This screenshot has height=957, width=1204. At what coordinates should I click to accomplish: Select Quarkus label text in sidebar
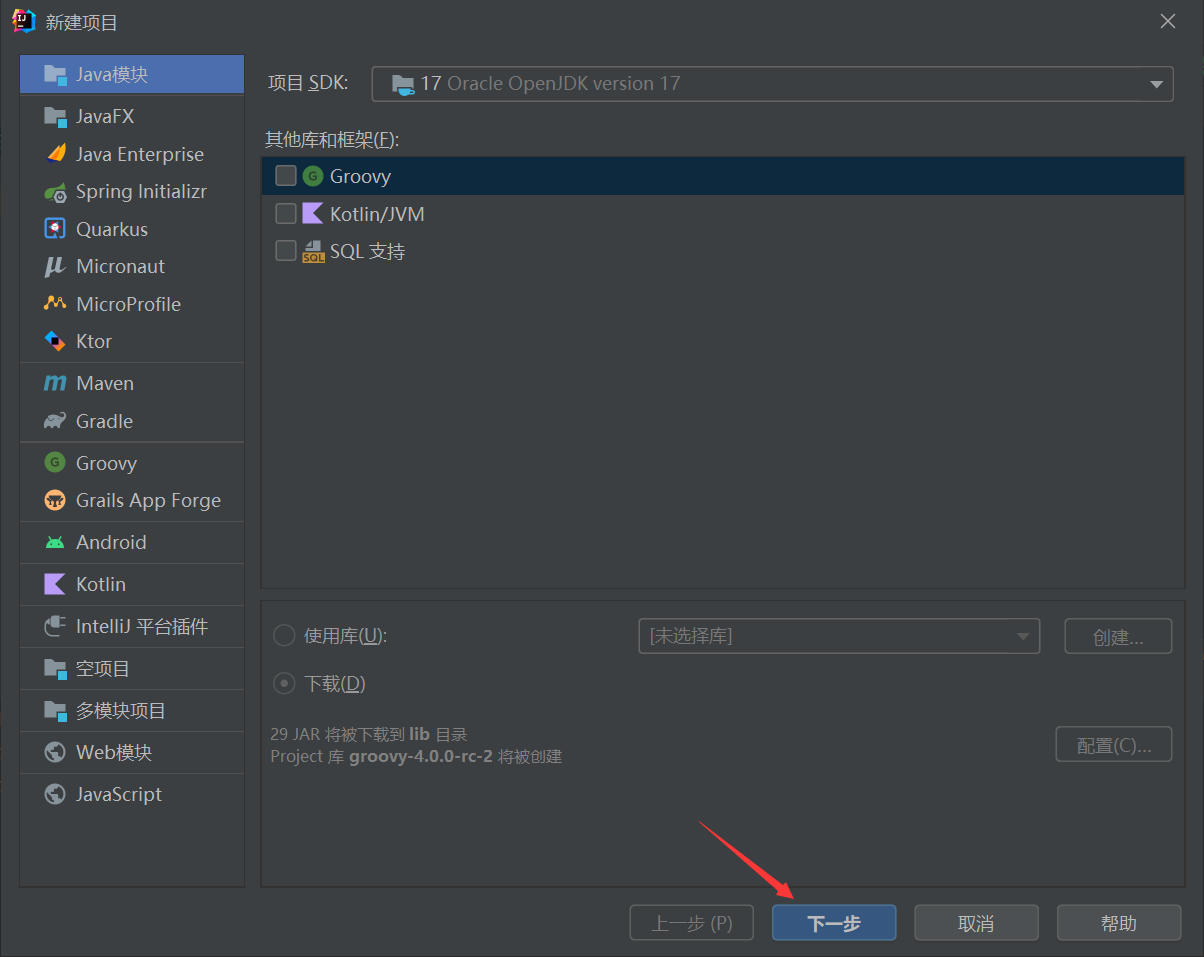pyautogui.click(x=112, y=229)
